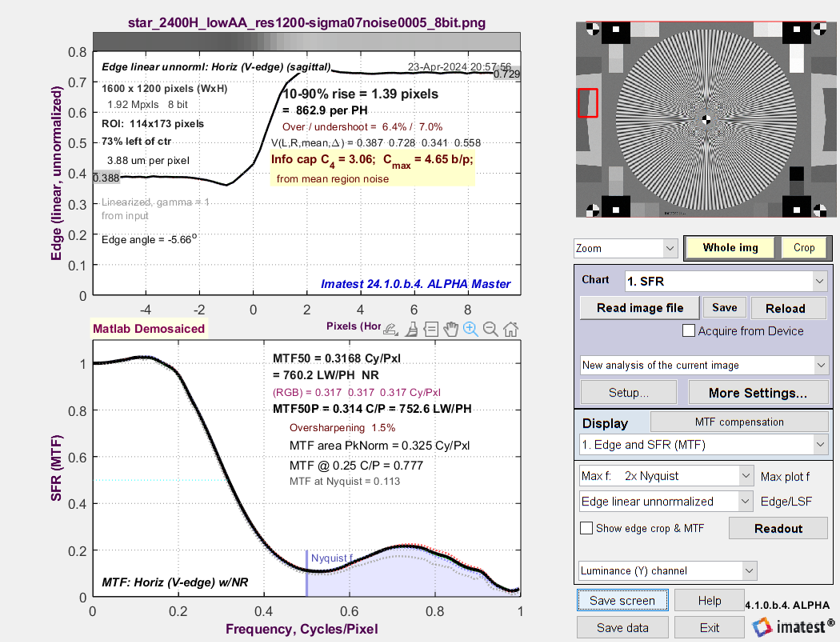Viewport: 840px width, 642px height.
Task: Click the Imatest logo
Action: 789,627
